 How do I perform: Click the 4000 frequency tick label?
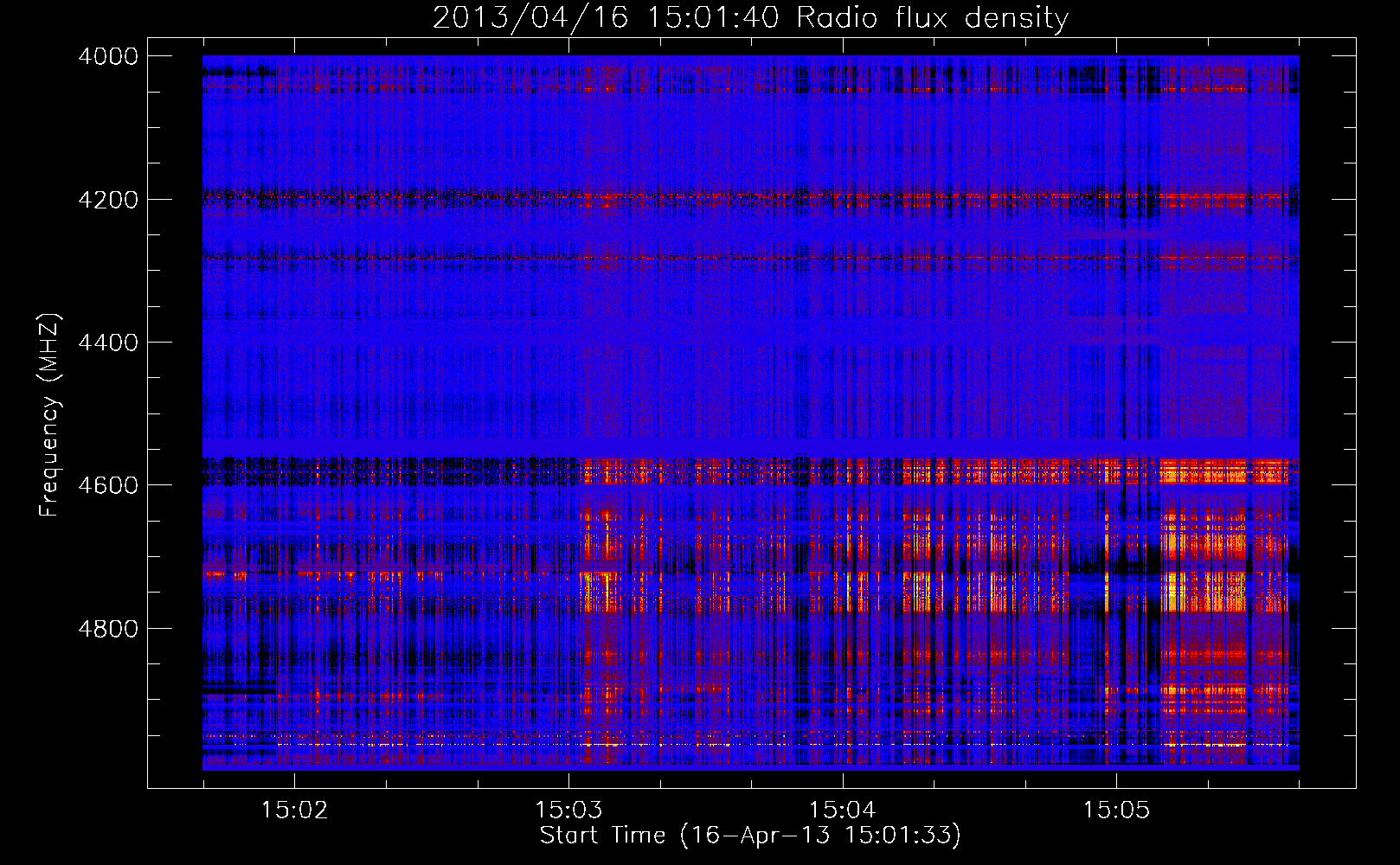(108, 56)
